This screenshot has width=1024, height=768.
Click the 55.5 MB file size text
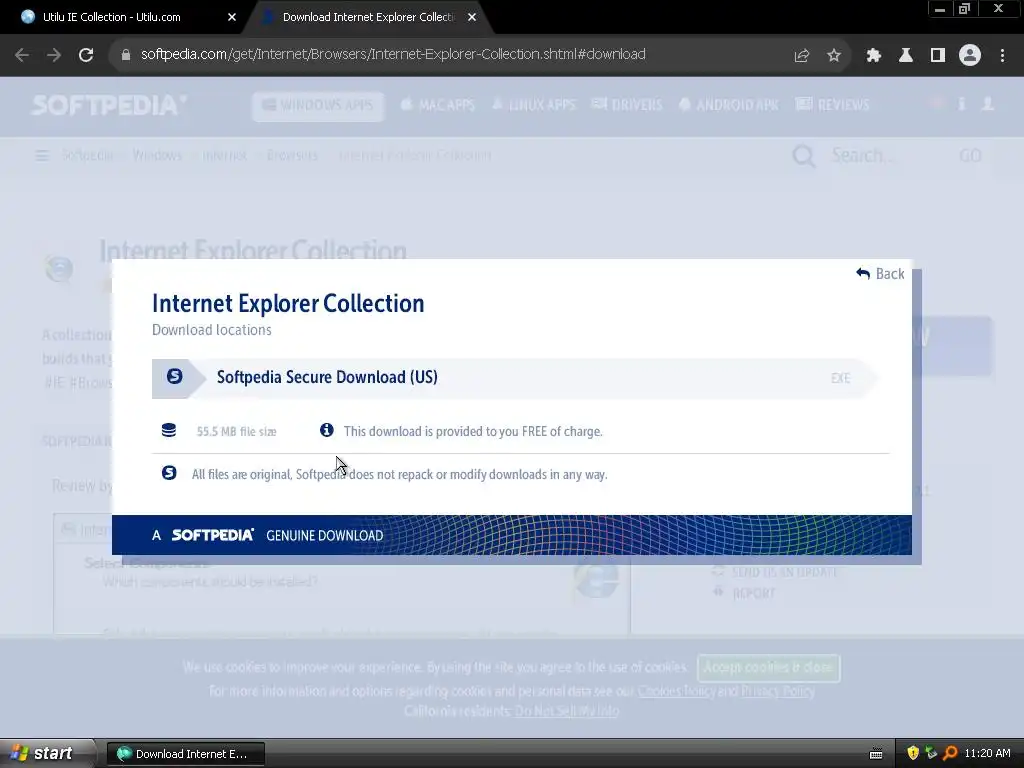pyautogui.click(x=236, y=432)
